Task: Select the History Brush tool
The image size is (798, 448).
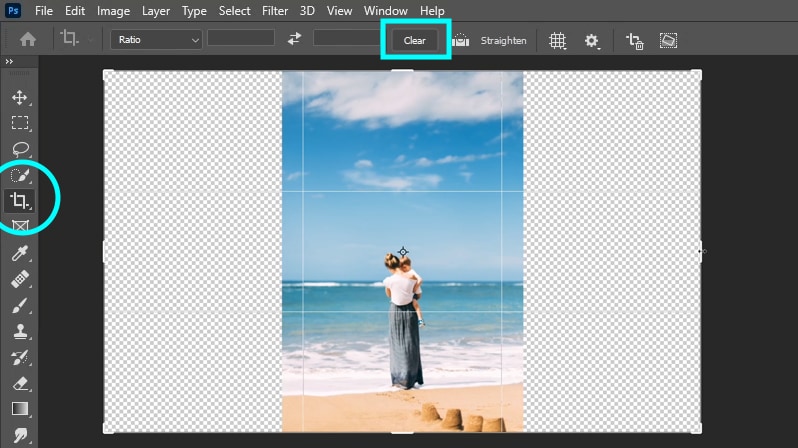Action: (x=20, y=357)
